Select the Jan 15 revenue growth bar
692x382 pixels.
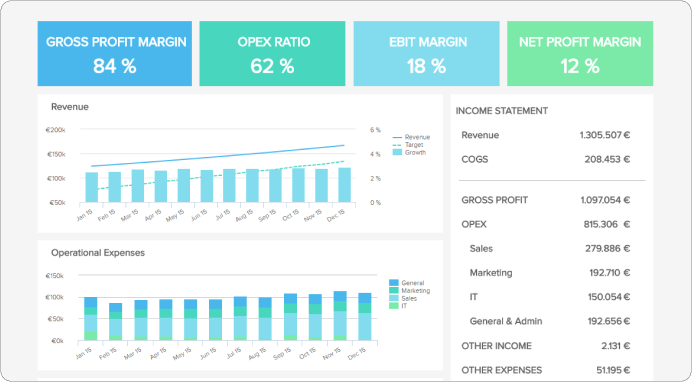click(x=91, y=187)
